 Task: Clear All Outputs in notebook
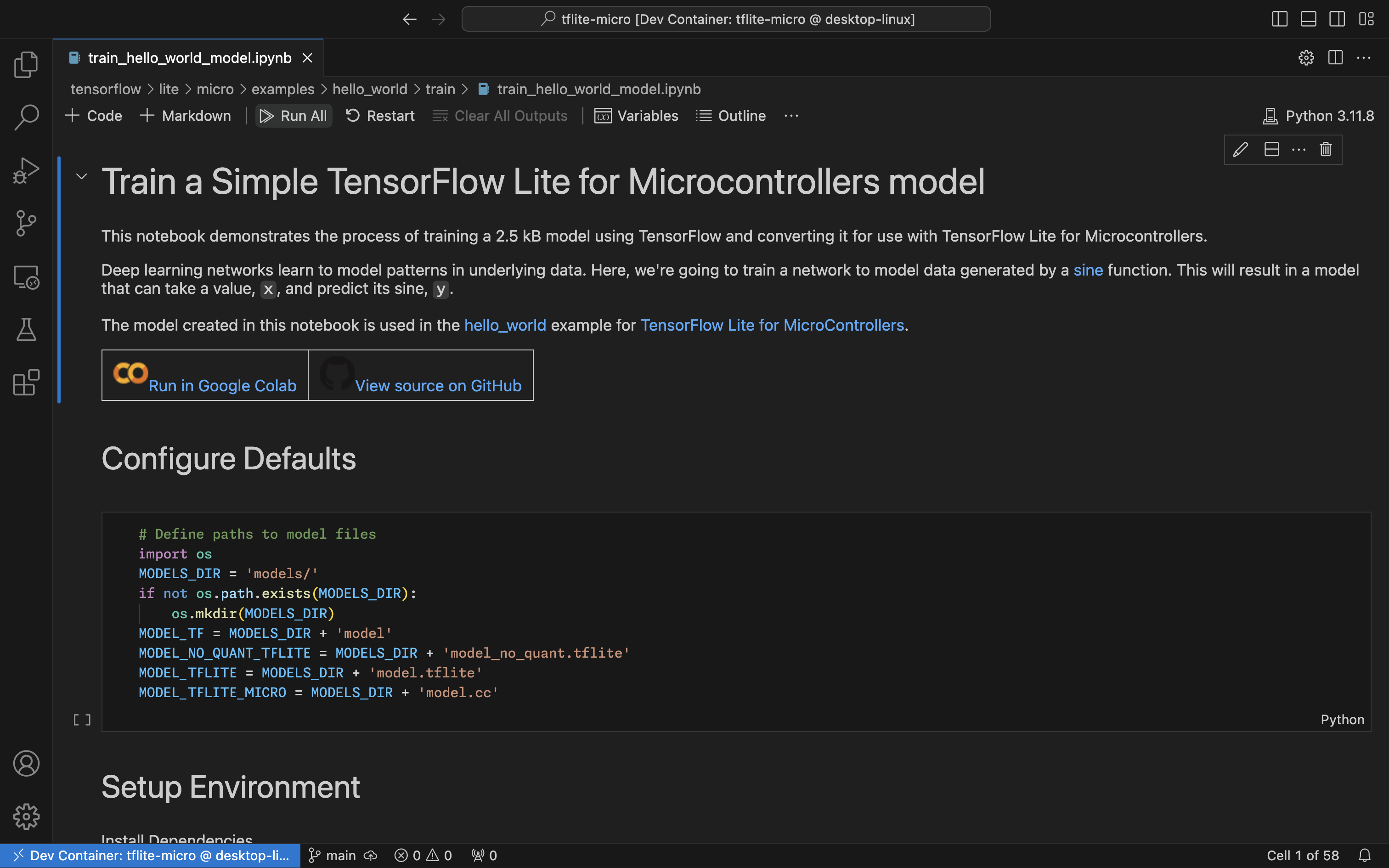tap(500, 116)
